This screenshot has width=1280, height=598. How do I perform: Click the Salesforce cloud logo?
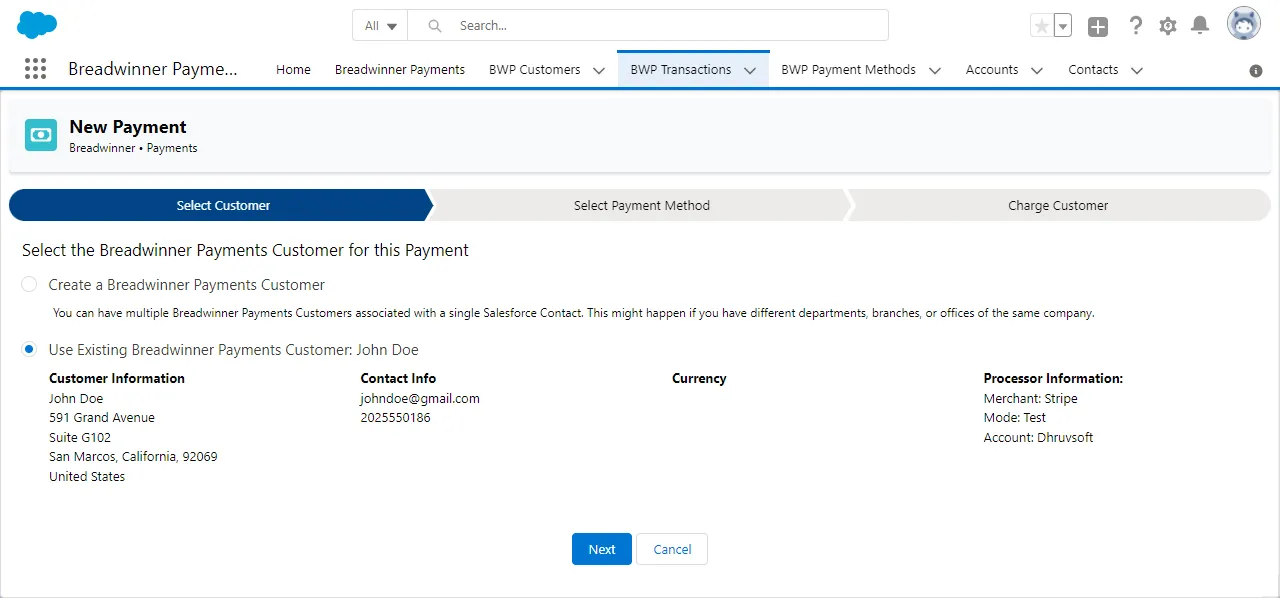click(x=37, y=24)
